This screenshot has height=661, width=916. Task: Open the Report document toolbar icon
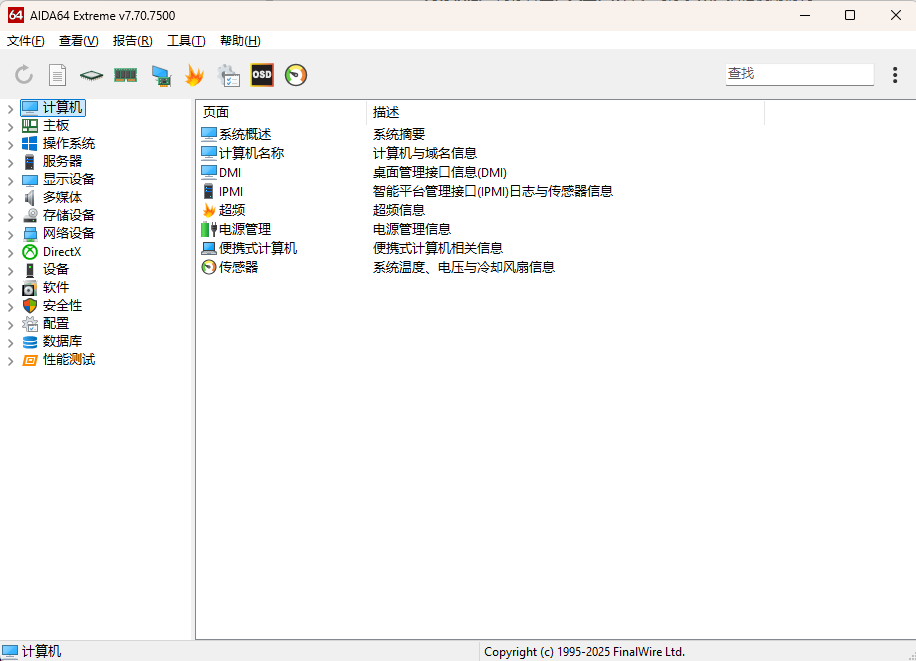point(57,75)
